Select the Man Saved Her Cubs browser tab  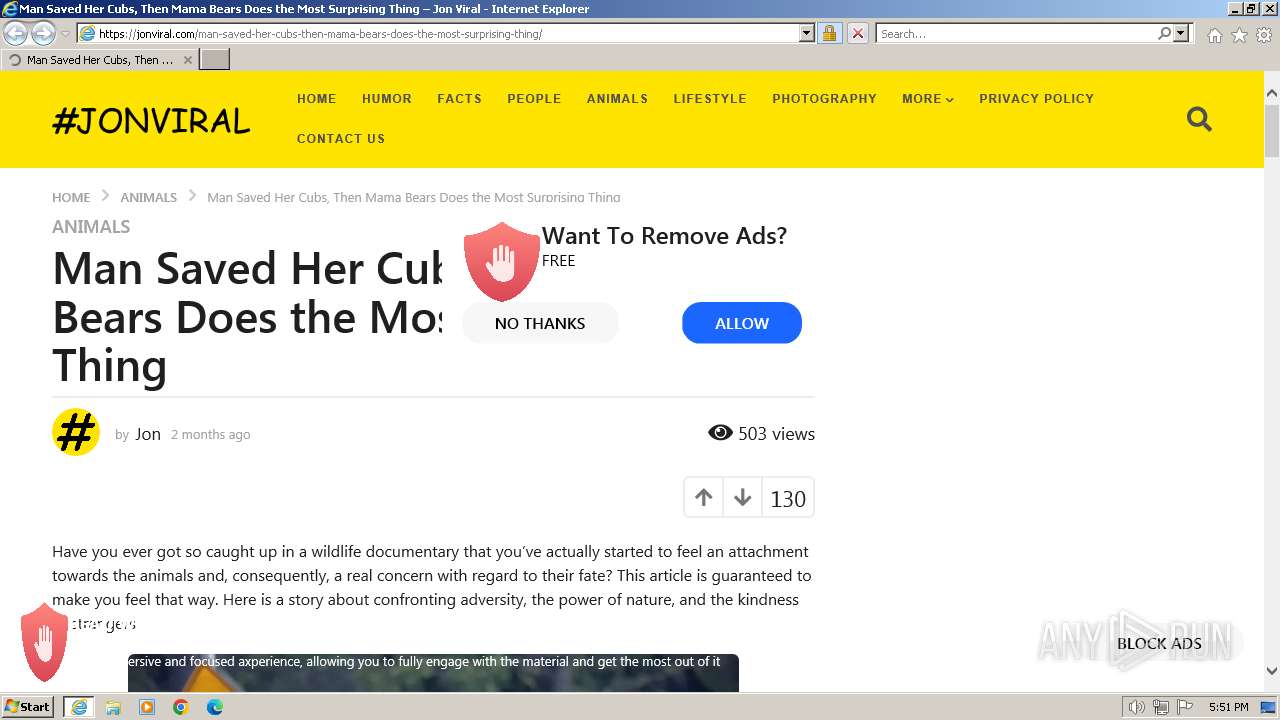(99, 60)
